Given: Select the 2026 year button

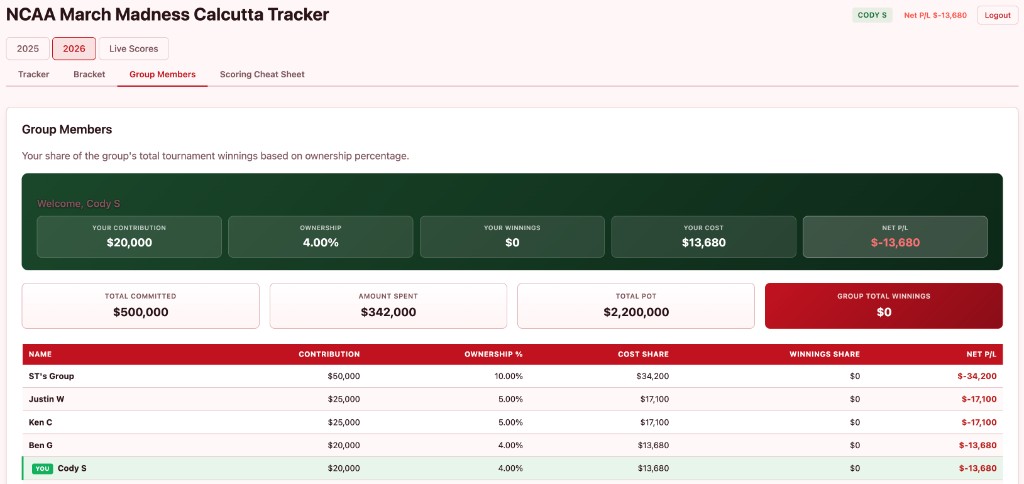Looking at the screenshot, I should point(74,48).
